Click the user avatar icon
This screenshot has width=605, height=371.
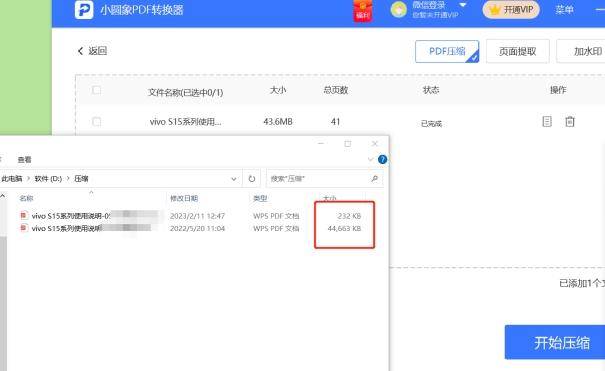tap(399, 9)
